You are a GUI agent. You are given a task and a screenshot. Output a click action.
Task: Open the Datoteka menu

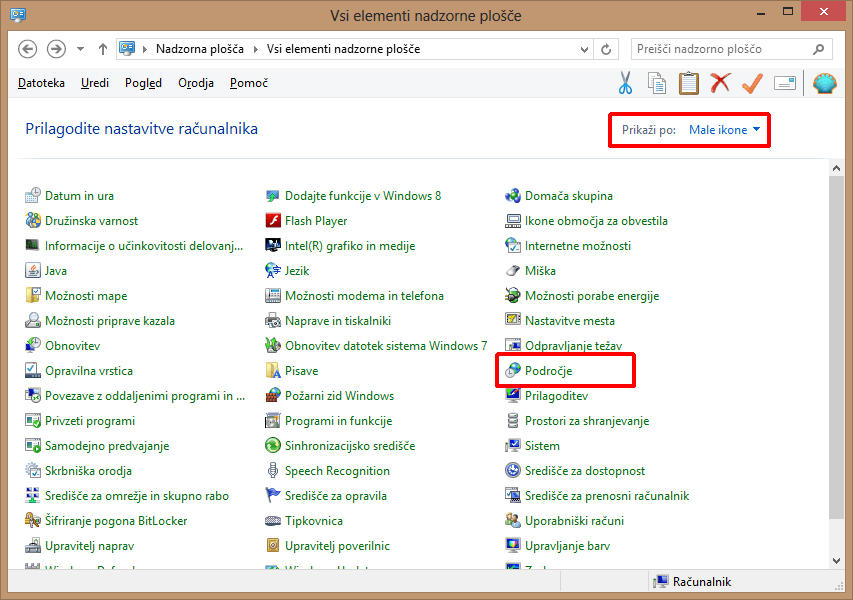(41, 83)
